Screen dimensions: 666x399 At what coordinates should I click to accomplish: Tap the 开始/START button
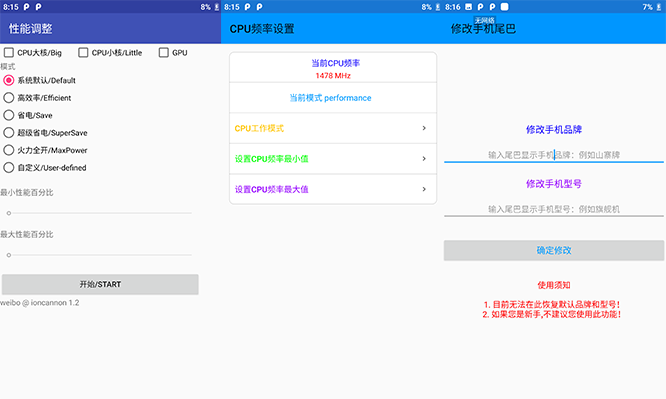[100, 284]
